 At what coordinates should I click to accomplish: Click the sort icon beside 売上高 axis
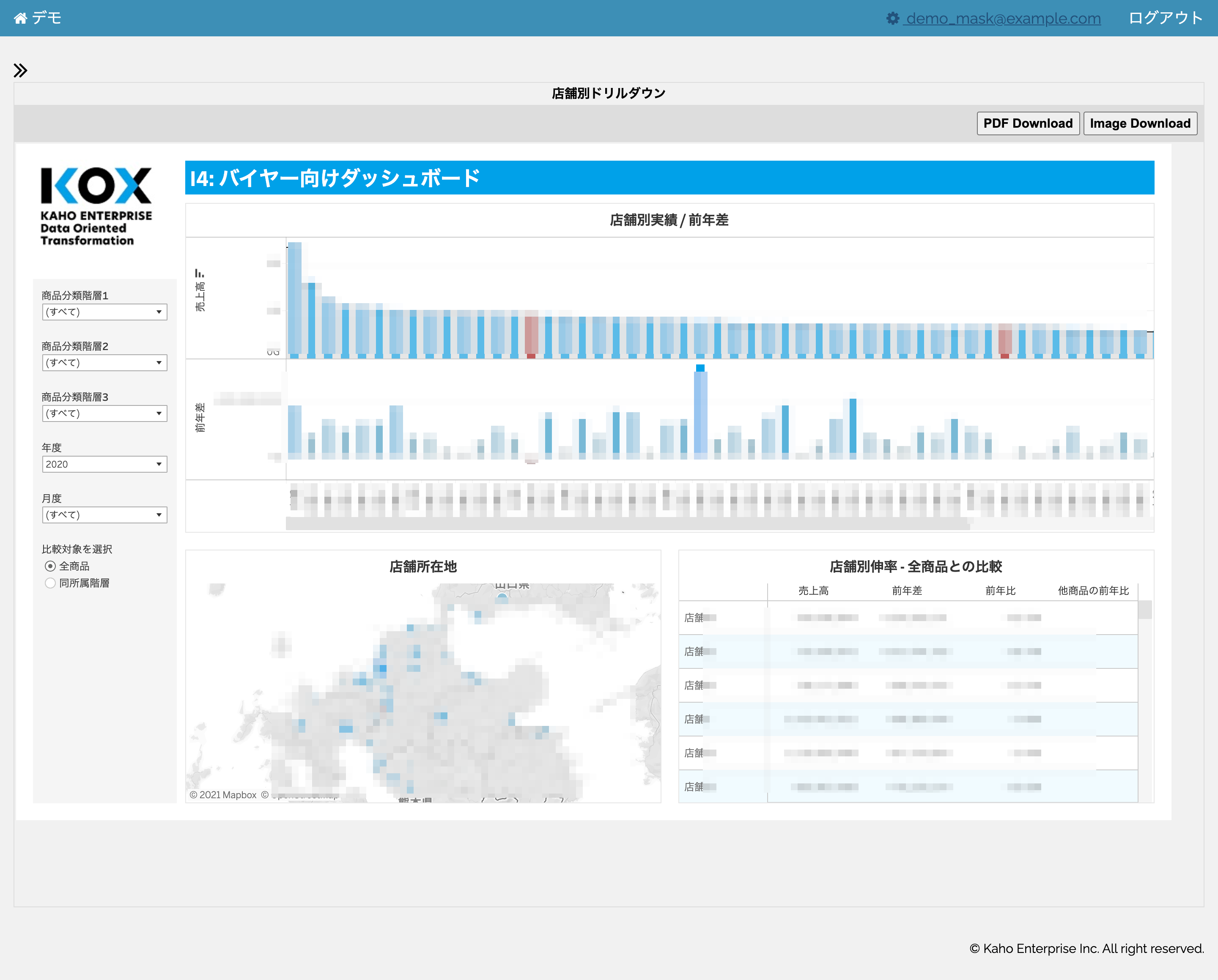[200, 274]
